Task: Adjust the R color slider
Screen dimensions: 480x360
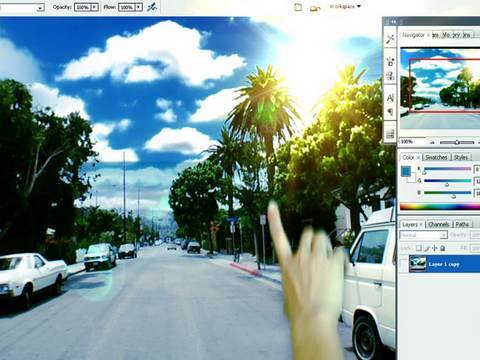Action: (x=448, y=169)
